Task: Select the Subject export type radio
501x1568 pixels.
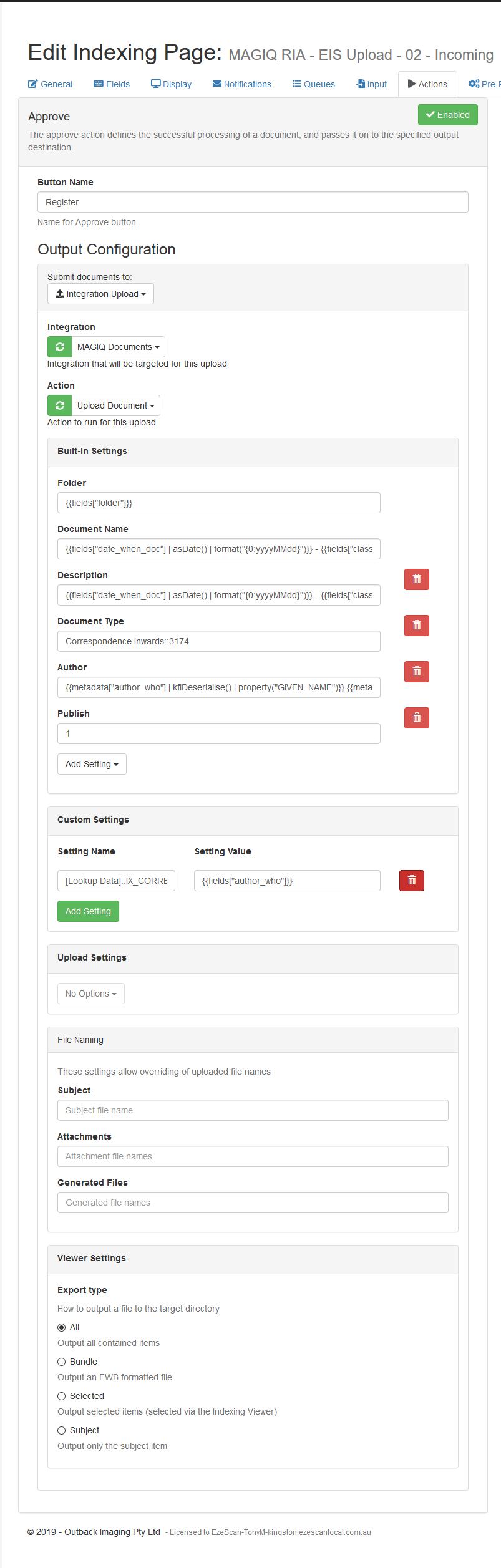Action: click(x=62, y=1430)
